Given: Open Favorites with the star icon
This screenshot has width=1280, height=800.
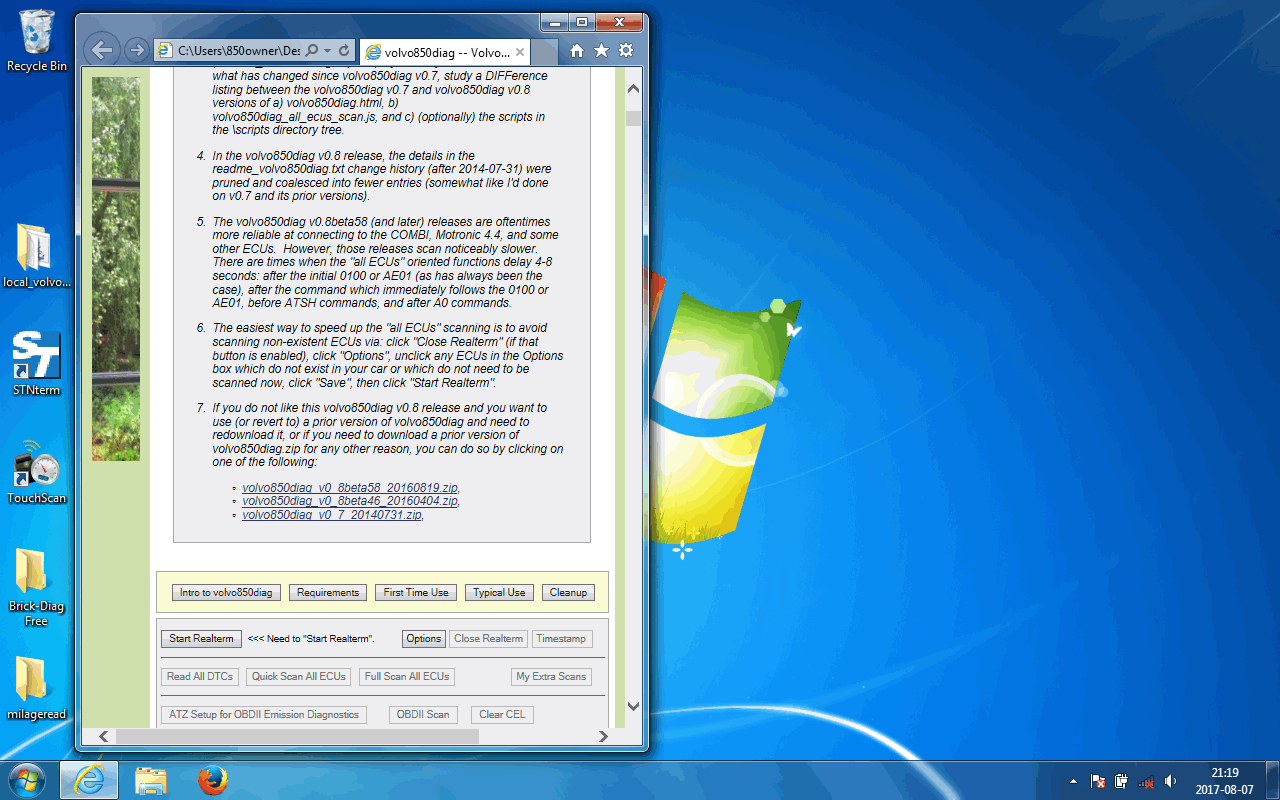Looking at the screenshot, I should pyautogui.click(x=601, y=50).
